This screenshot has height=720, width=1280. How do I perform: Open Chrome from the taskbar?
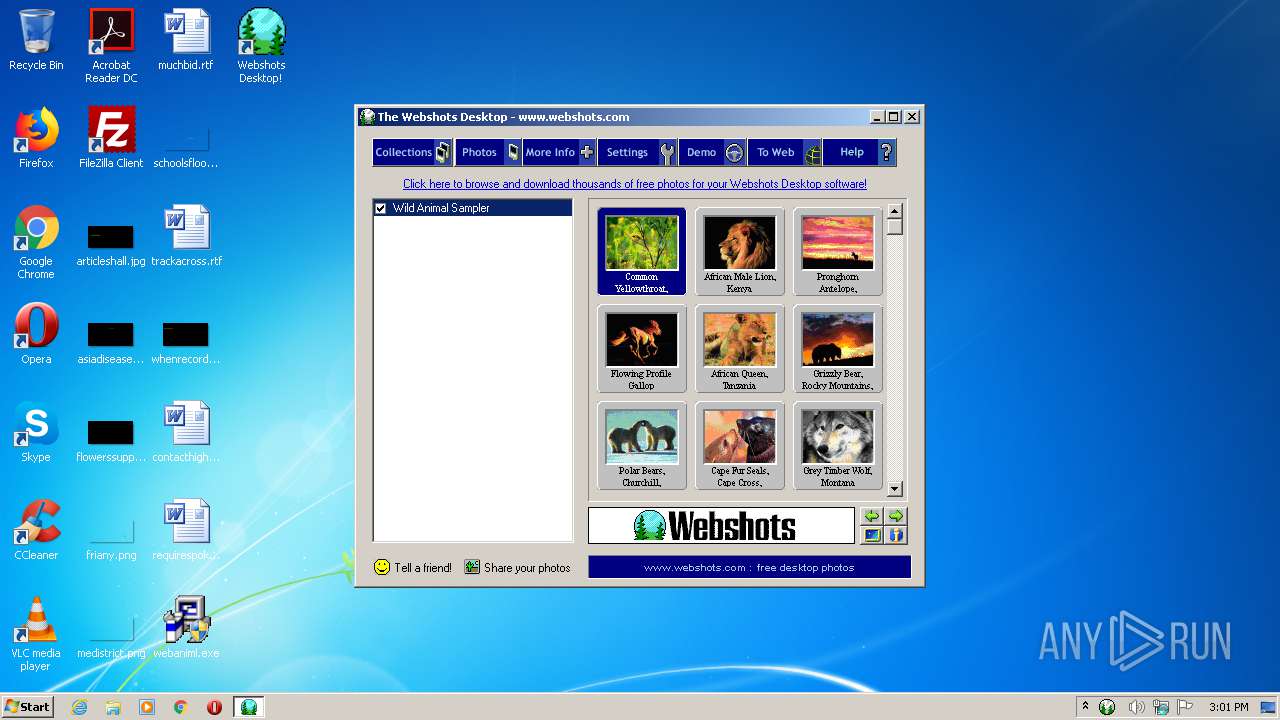coord(181,707)
